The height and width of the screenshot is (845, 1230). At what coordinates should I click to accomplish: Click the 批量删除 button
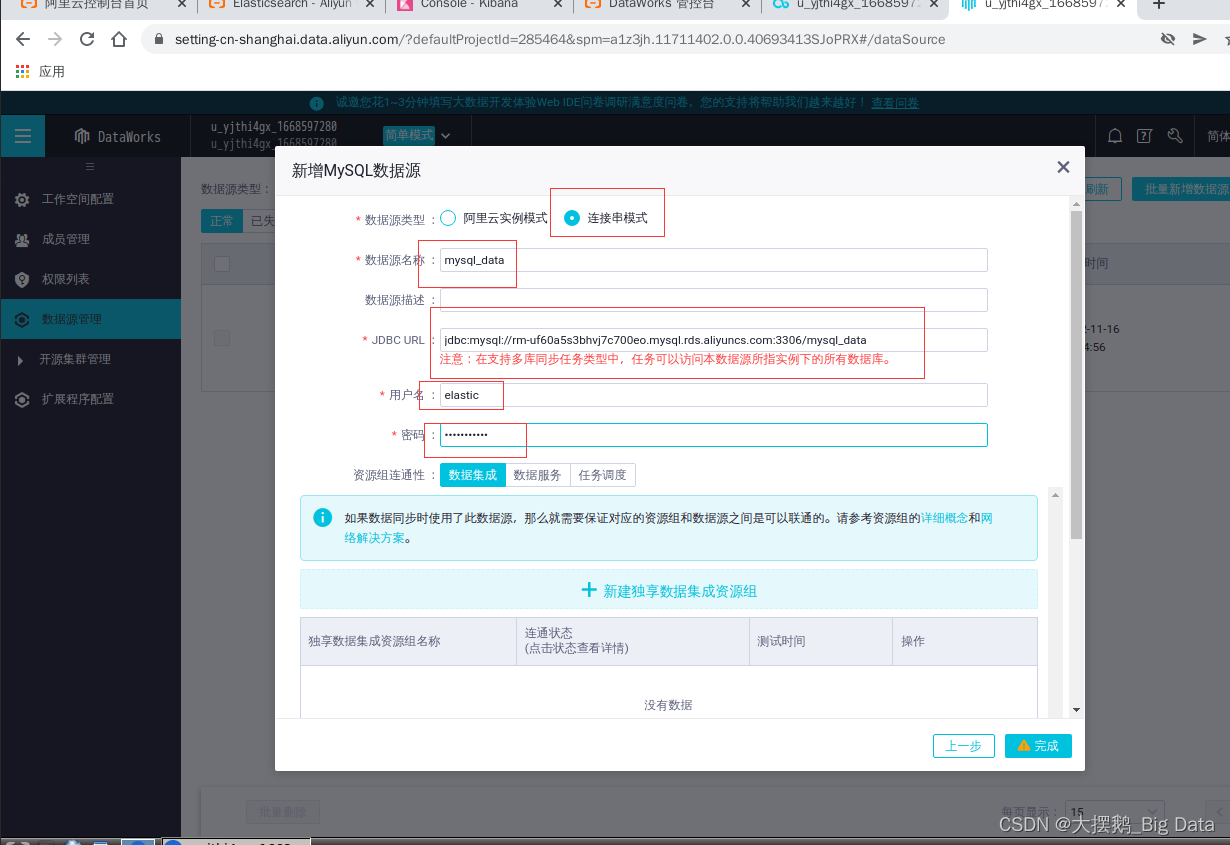pos(283,812)
